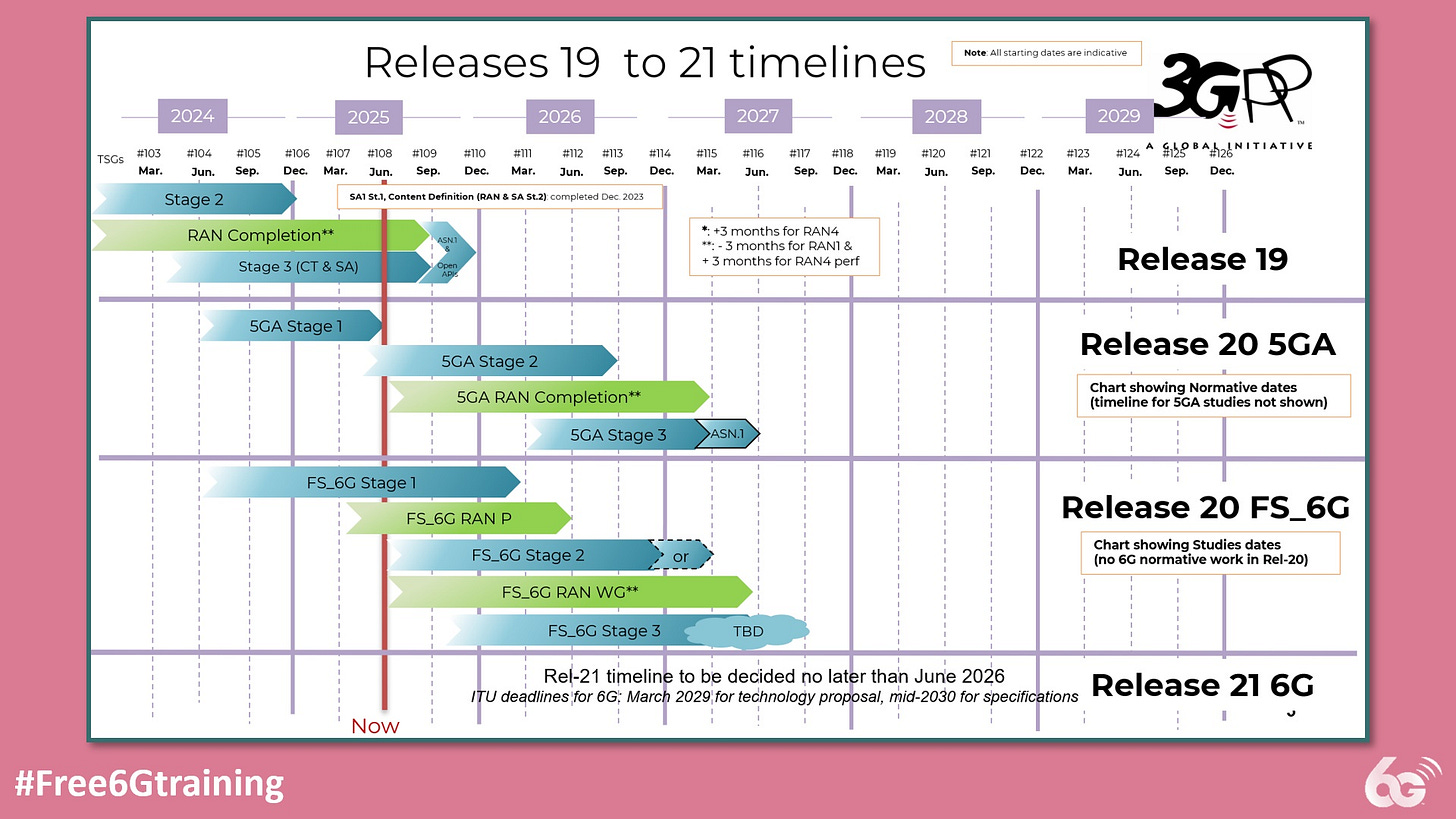
Task: Click the Release 19 'Stage 2' bar
Action: pos(195,199)
